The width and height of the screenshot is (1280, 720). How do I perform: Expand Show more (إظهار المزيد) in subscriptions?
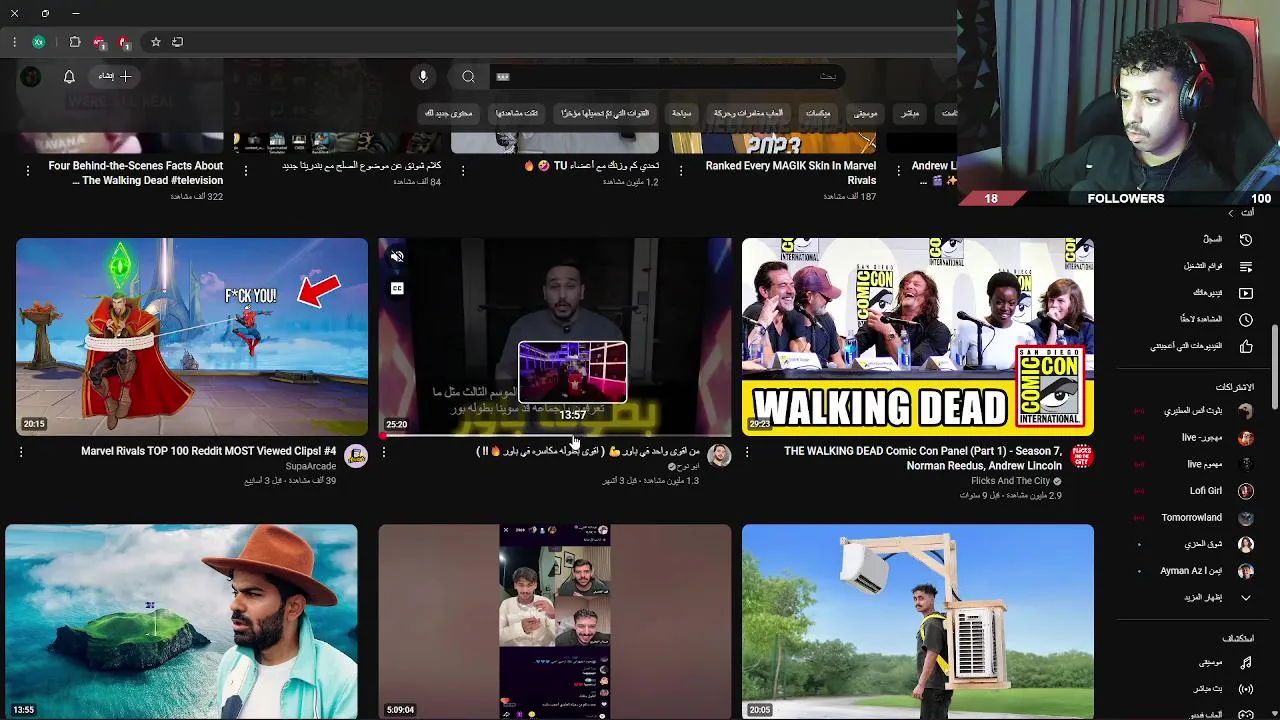click(1215, 598)
